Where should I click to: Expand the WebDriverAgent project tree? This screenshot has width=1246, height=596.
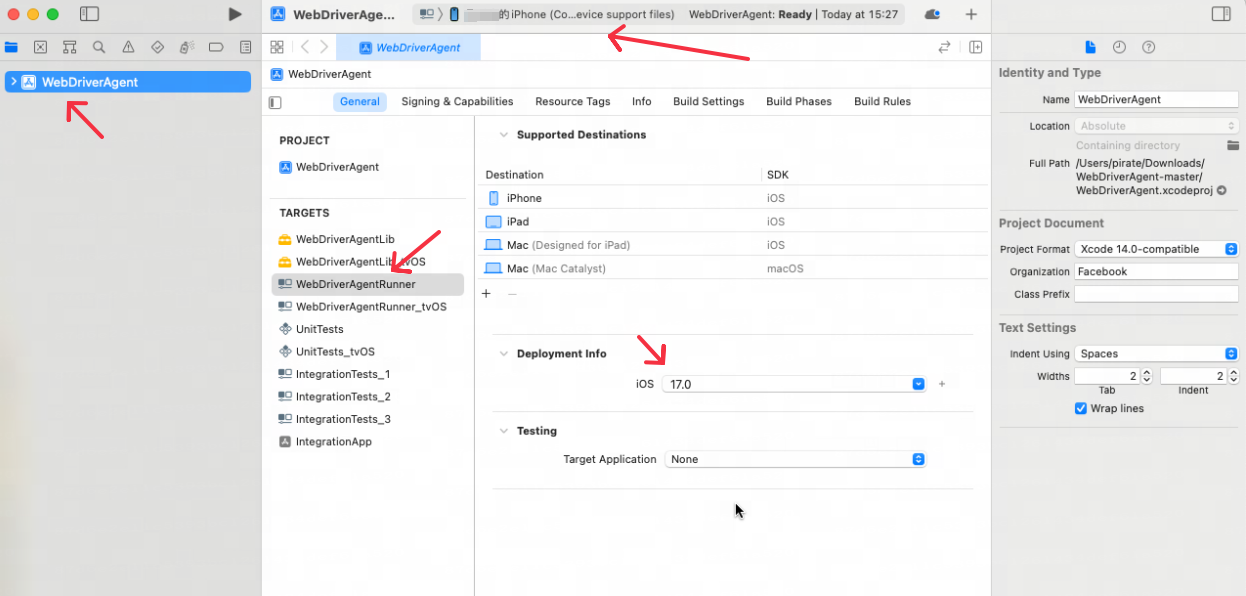pos(13,82)
